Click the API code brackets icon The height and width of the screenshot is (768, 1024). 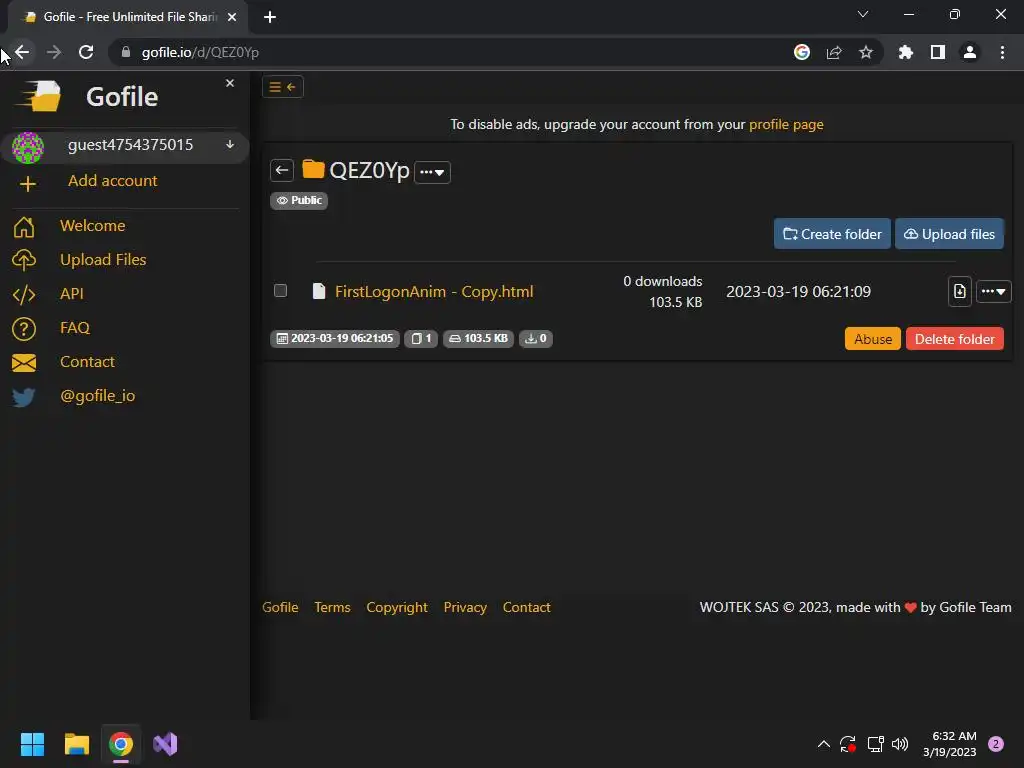pyautogui.click(x=24, y=295)
